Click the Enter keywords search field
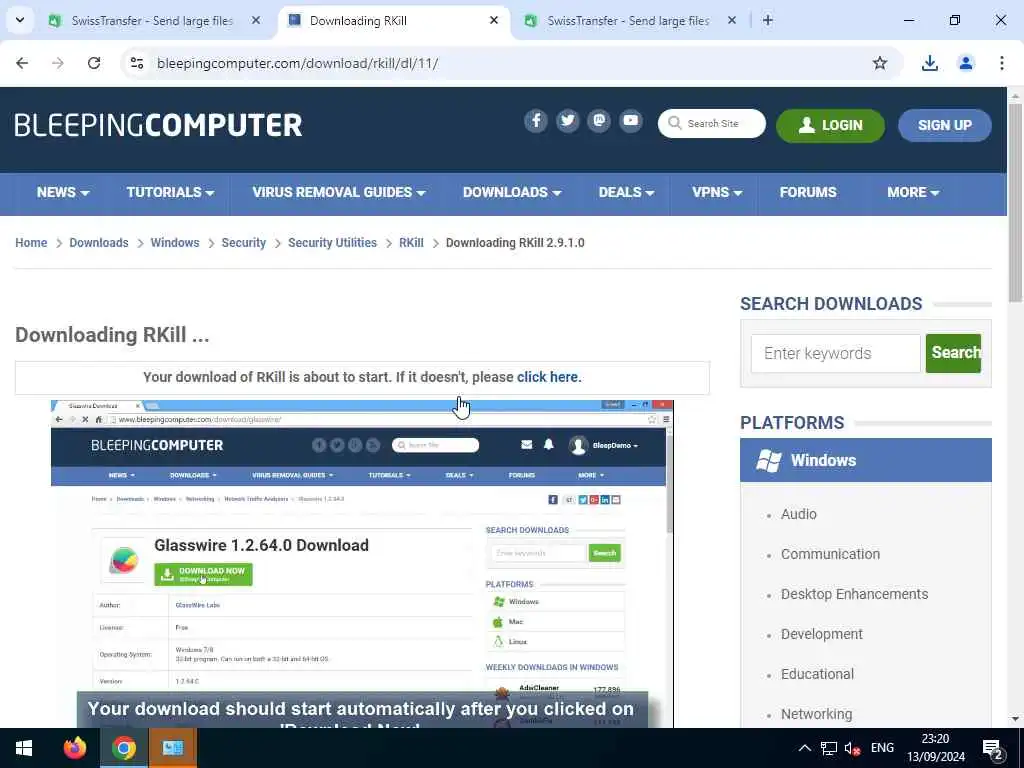The width and height of the screenshot is (1024, 768). click(835, 353)
